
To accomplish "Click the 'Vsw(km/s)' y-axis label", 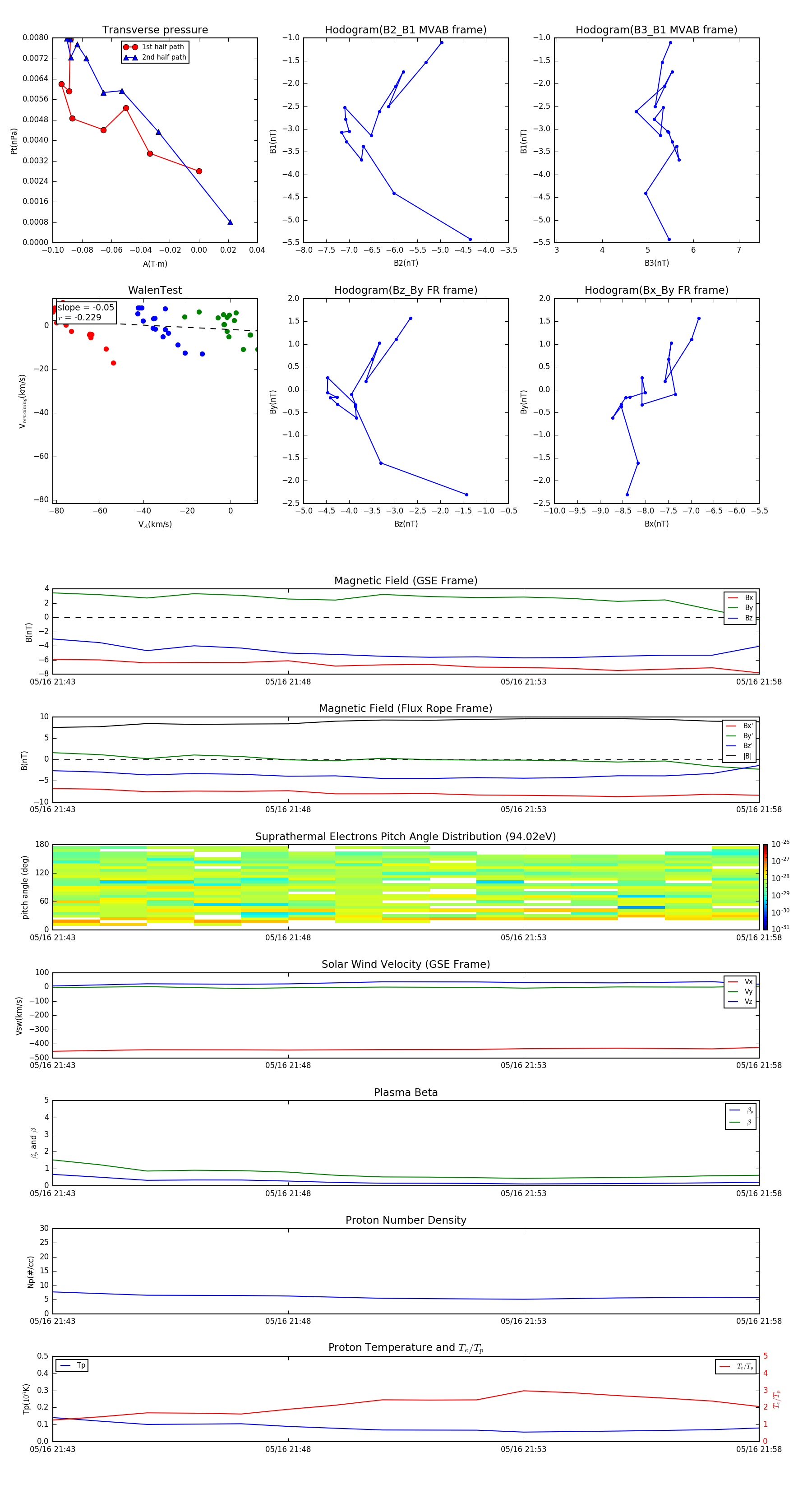I will click(x=19, y=1016).
